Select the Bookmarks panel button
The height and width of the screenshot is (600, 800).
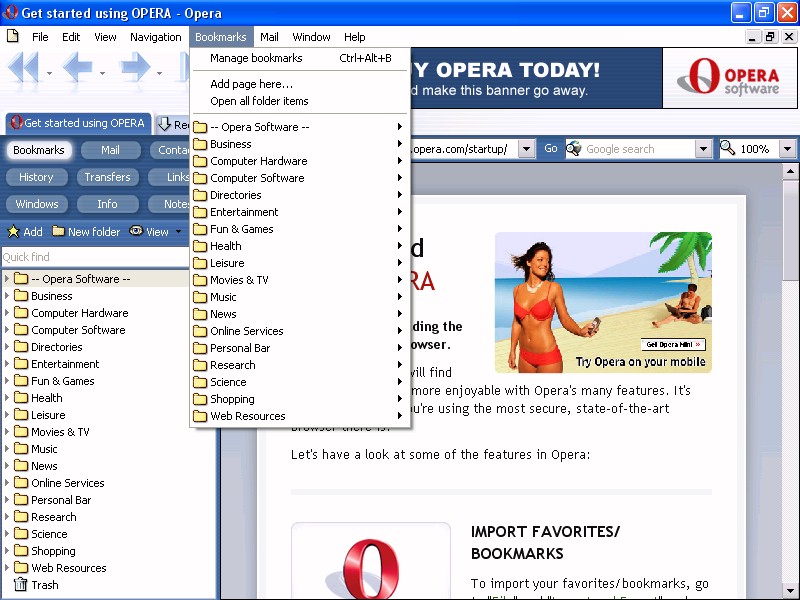[39, 150]
